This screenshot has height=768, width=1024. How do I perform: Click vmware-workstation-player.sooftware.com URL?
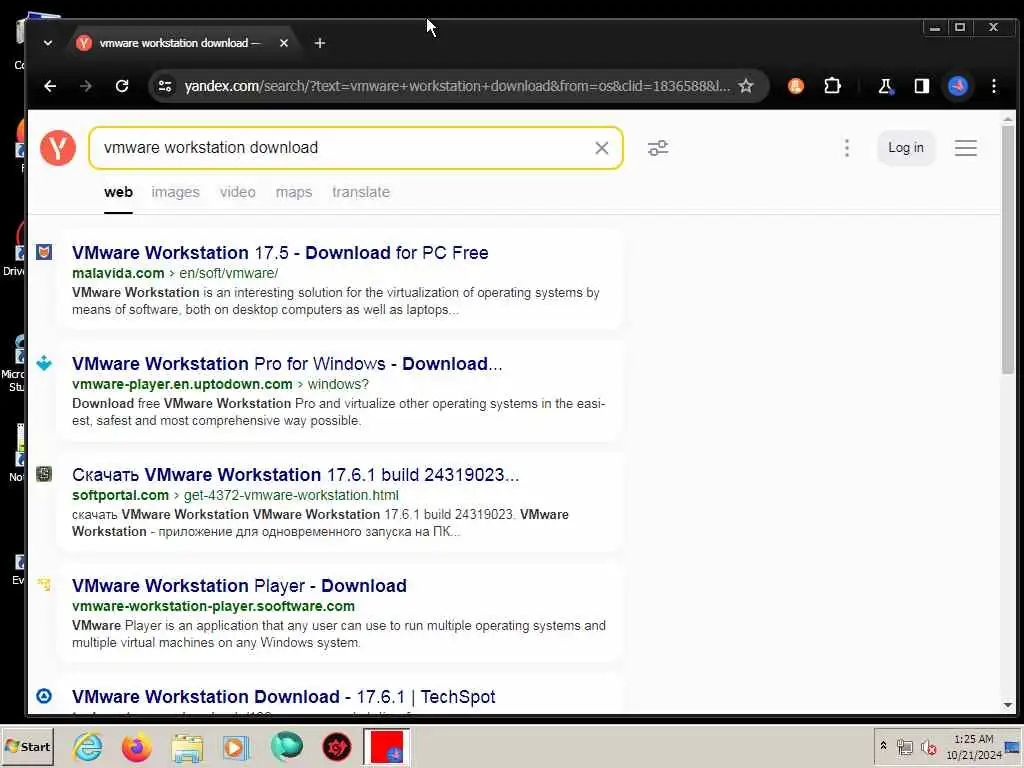tap(214, 606)
